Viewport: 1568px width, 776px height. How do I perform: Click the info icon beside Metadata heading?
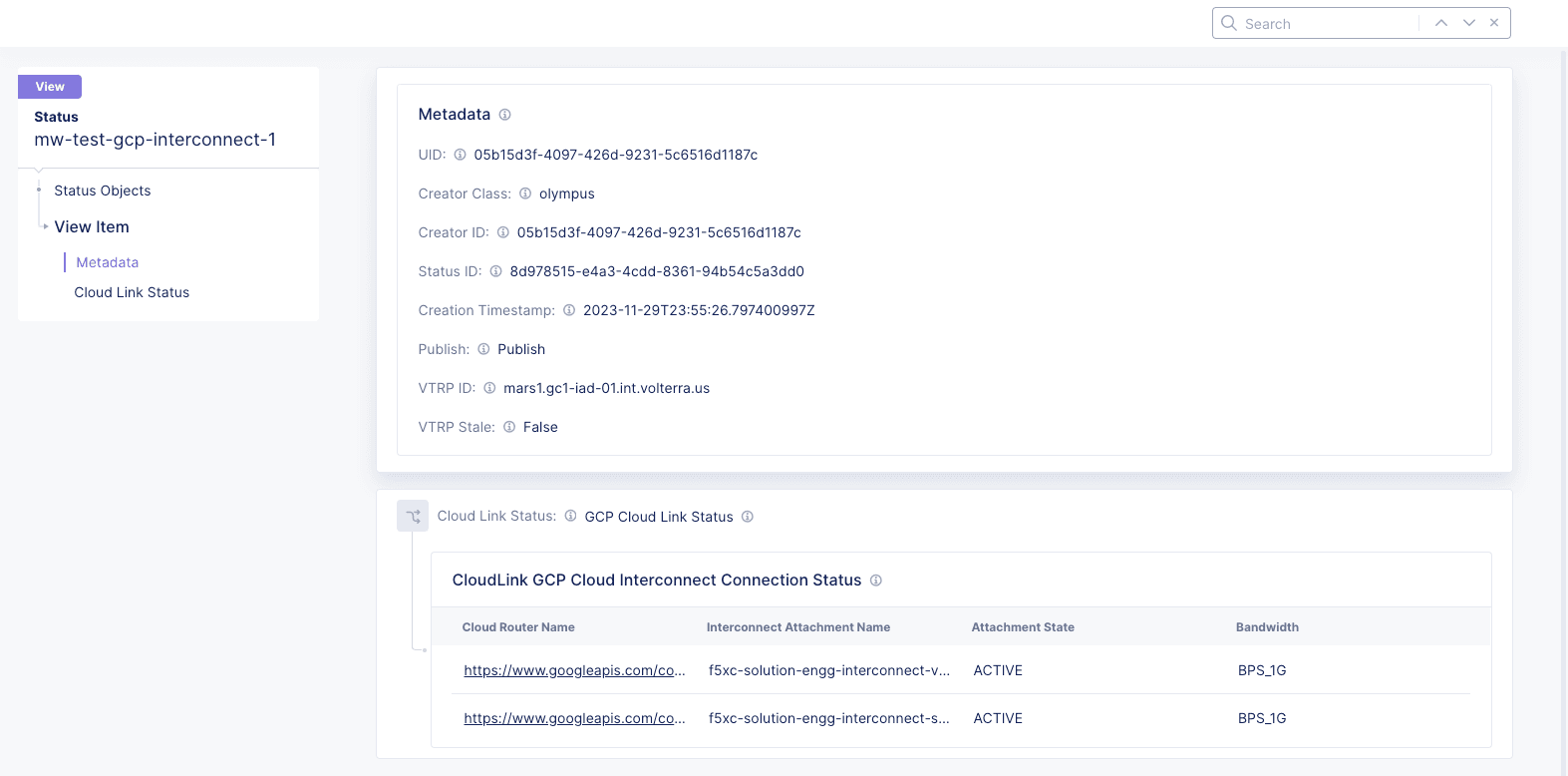tap(505, 115)
